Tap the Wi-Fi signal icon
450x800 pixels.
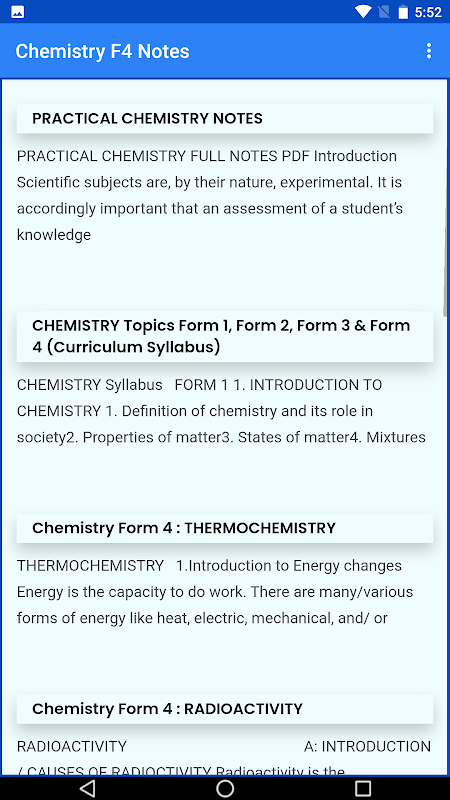(x=363, y=12)
